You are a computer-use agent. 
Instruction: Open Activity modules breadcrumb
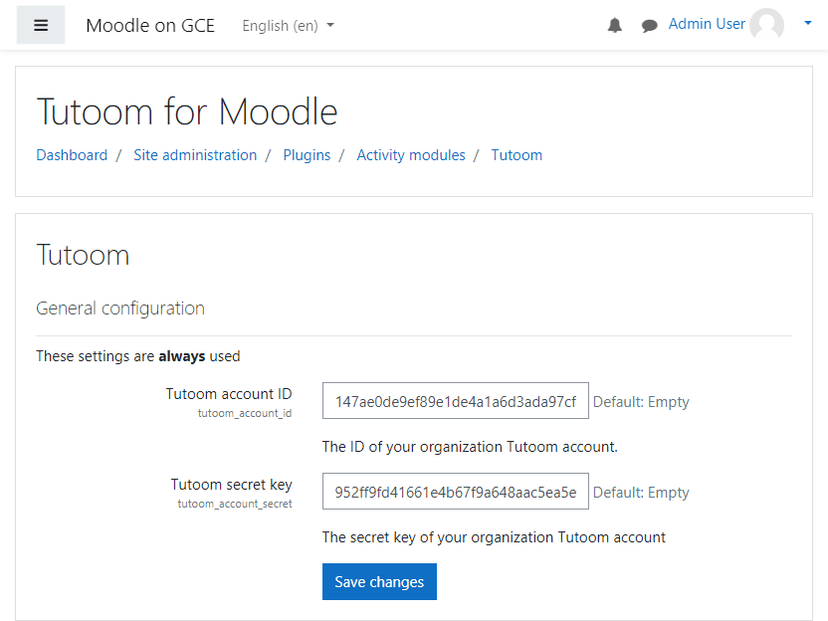click(x=411, y=155)
